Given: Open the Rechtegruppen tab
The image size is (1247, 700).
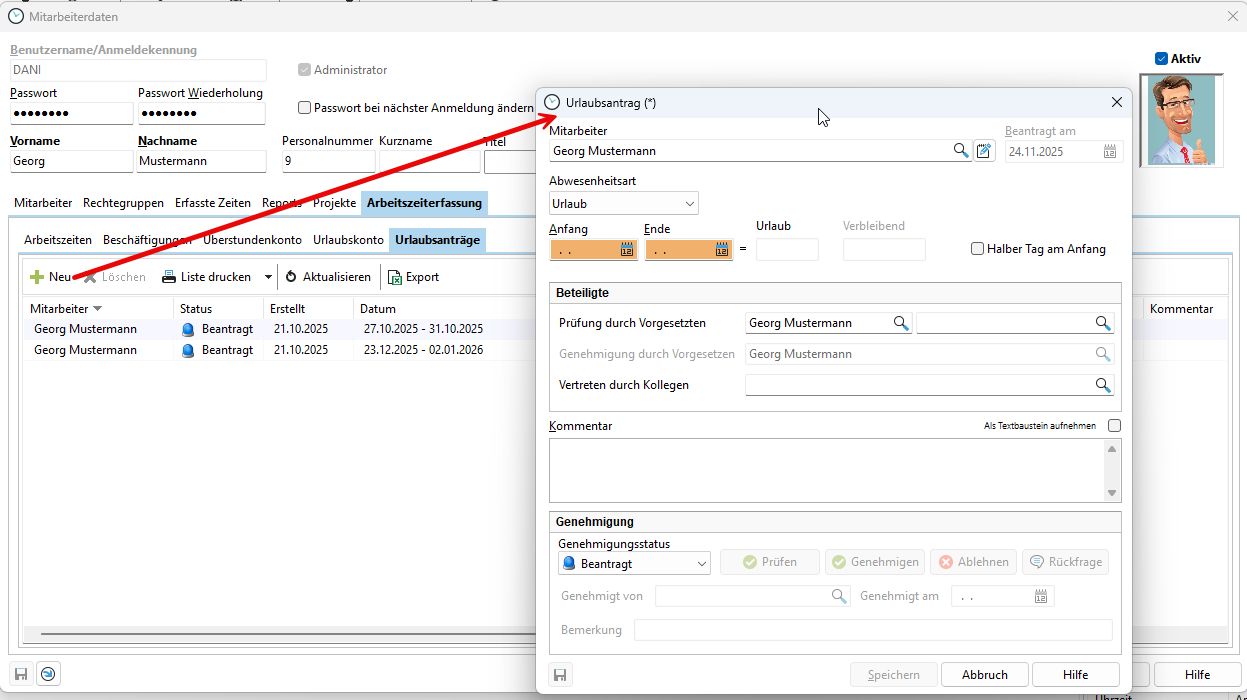Looking at the screenshot, I should tap(123, 203).
